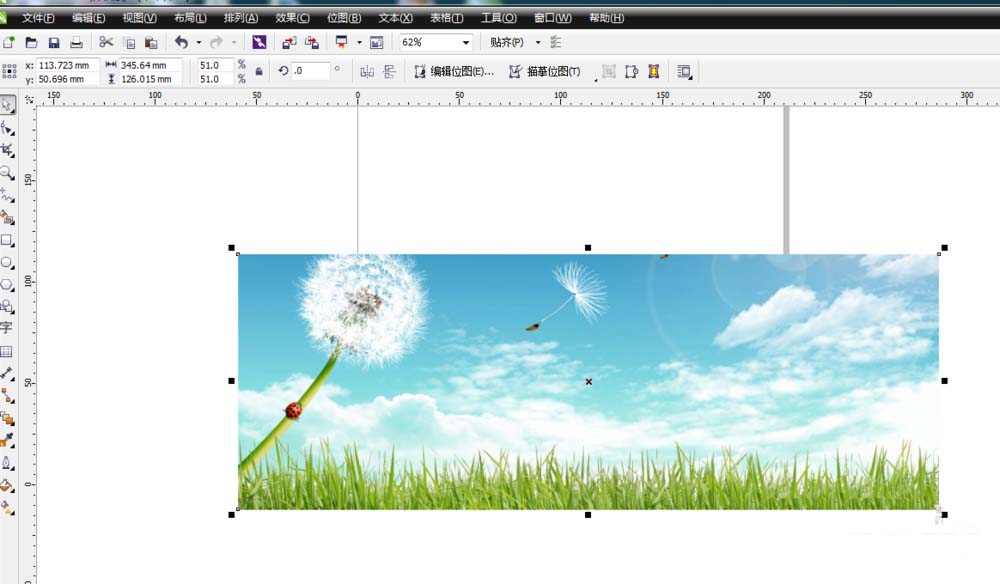1000x584 pixels.
Task: Expand the 贴齐 snap options arrow
Action: click(x=538, y=43)
